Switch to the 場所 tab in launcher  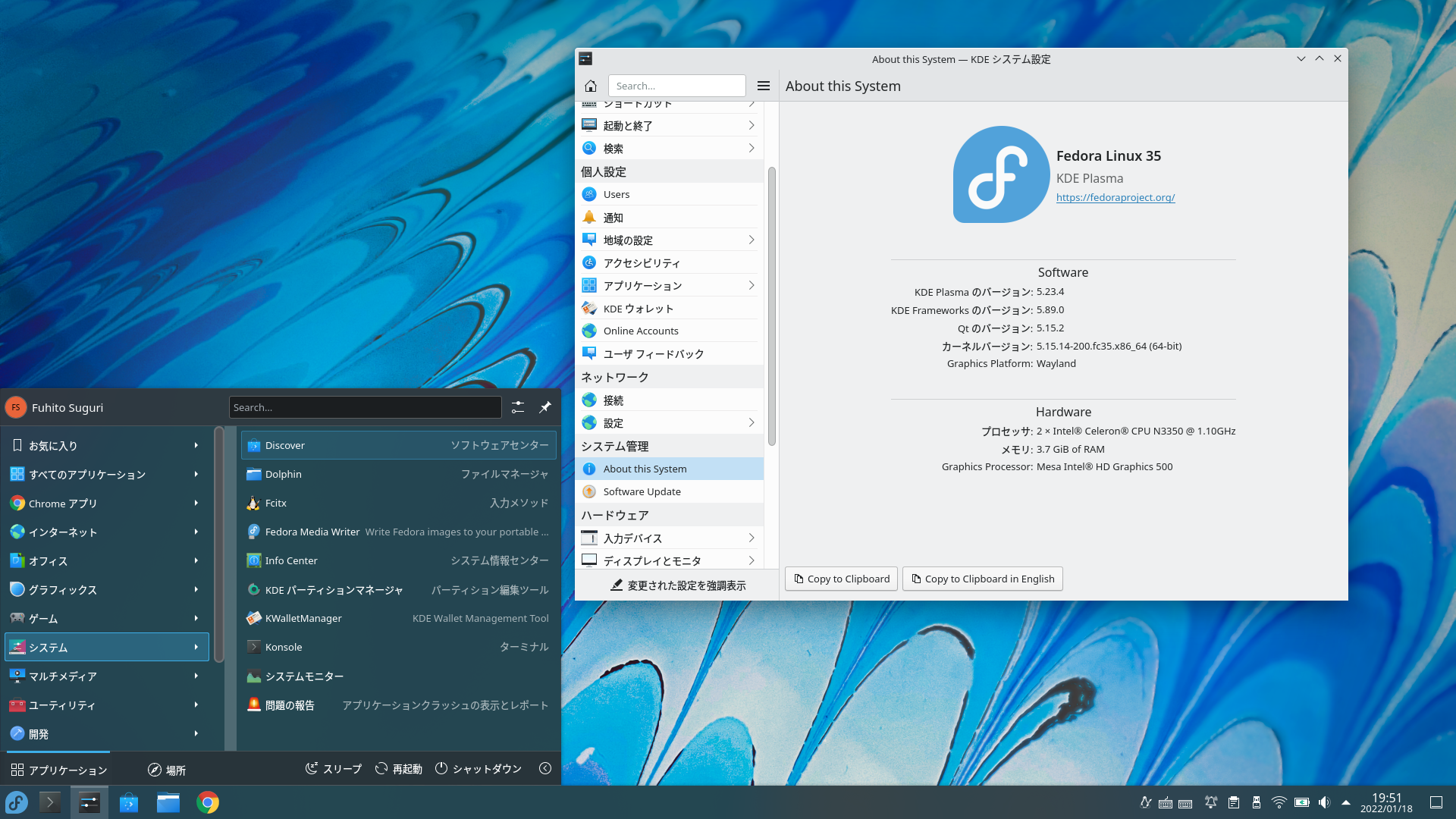click(167, 770)
